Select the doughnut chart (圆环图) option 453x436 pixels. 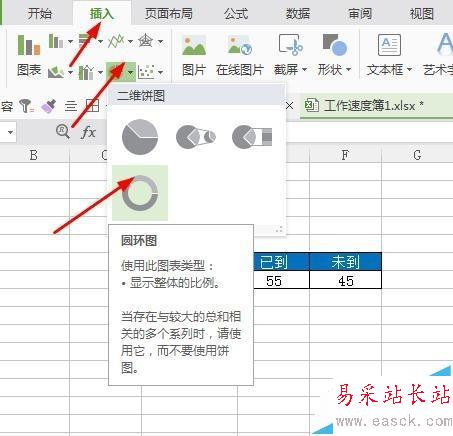(x=140, y=193)
